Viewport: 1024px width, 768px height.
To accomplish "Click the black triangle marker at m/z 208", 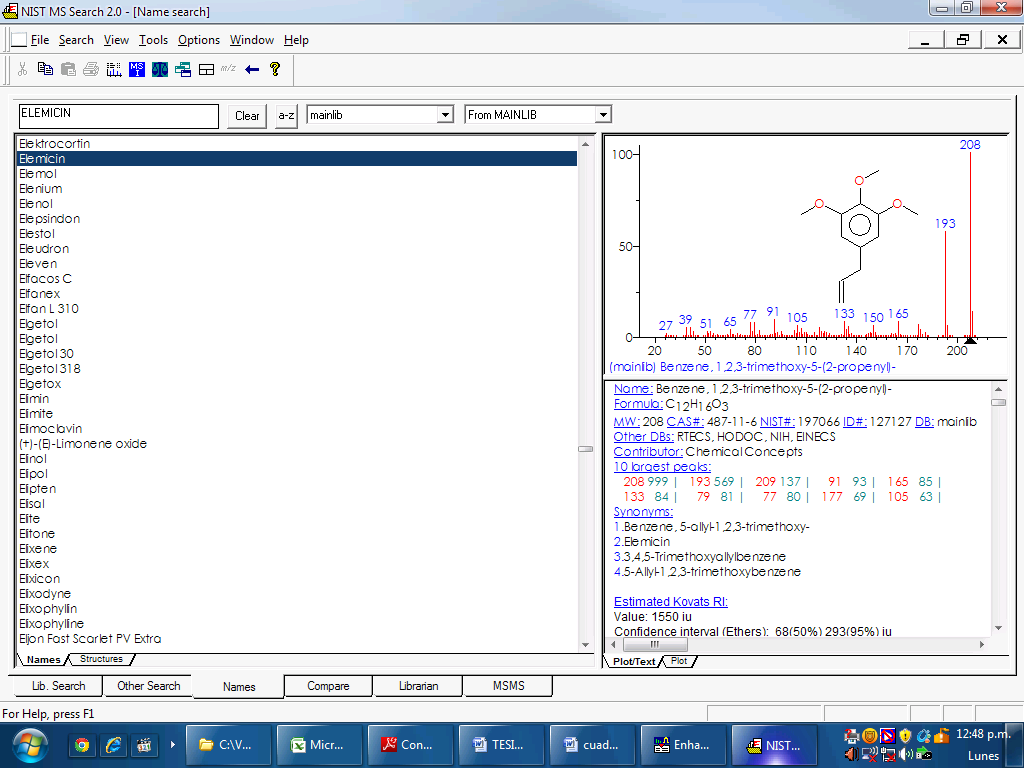I will tap(970, 340).
